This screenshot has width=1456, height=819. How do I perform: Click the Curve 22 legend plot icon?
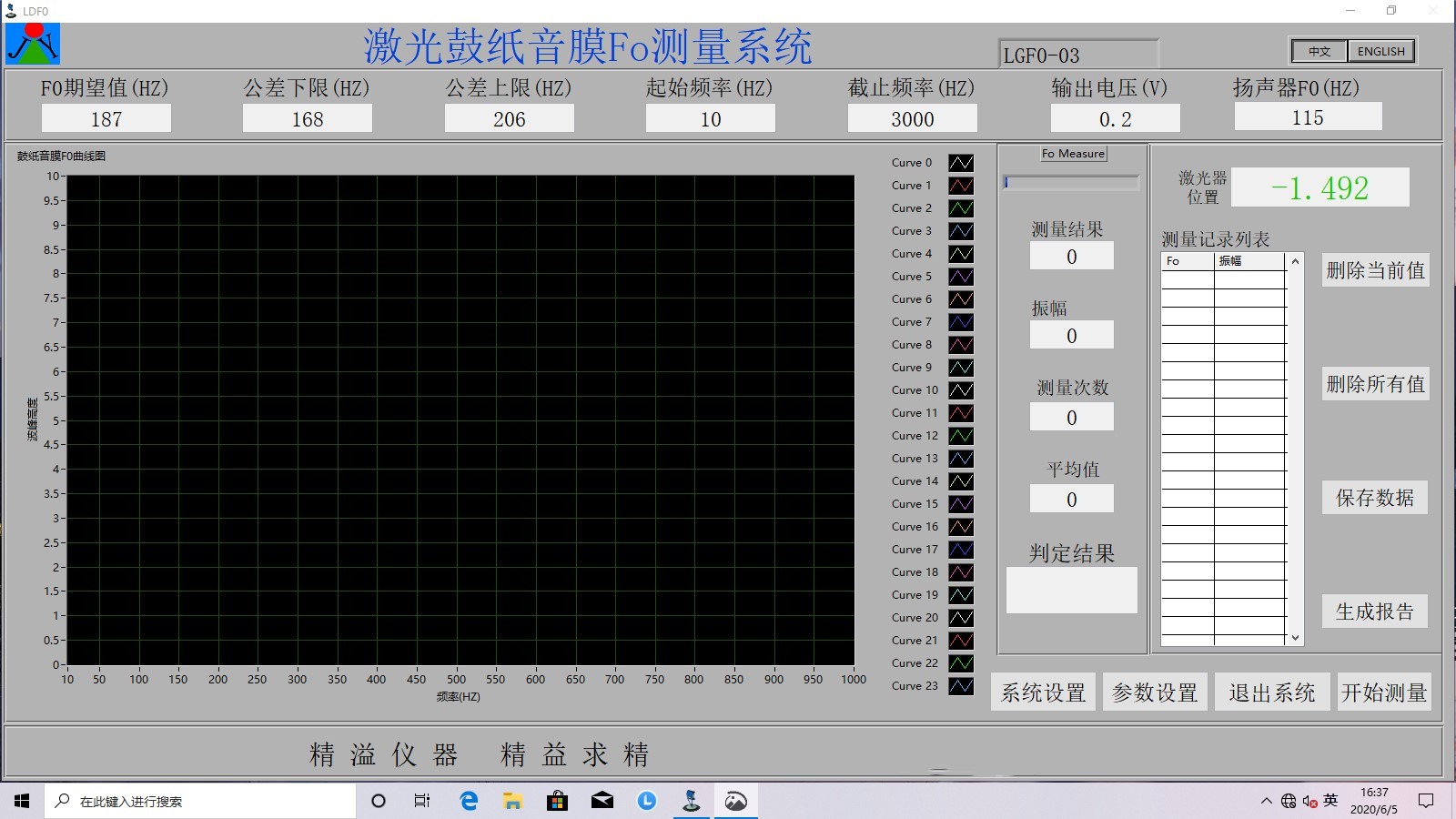pyautogui.click(x=961, y=663)
